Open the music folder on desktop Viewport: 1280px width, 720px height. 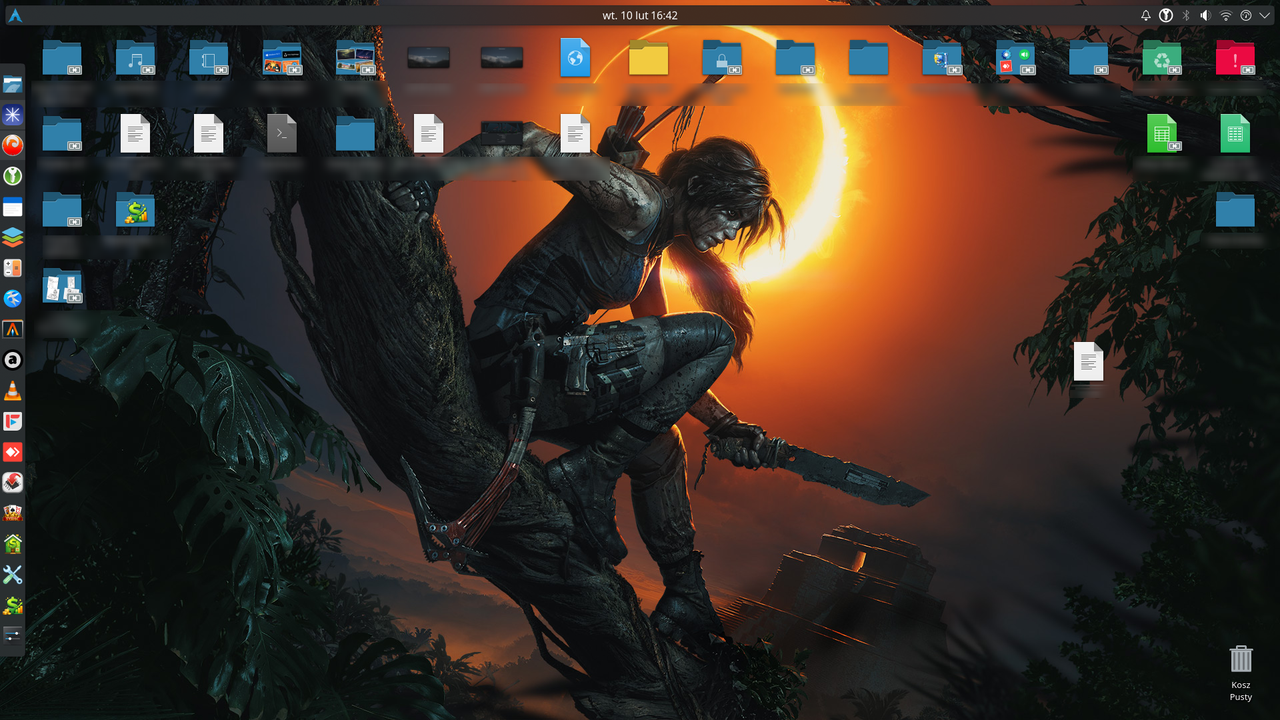[x=135, y=58]
